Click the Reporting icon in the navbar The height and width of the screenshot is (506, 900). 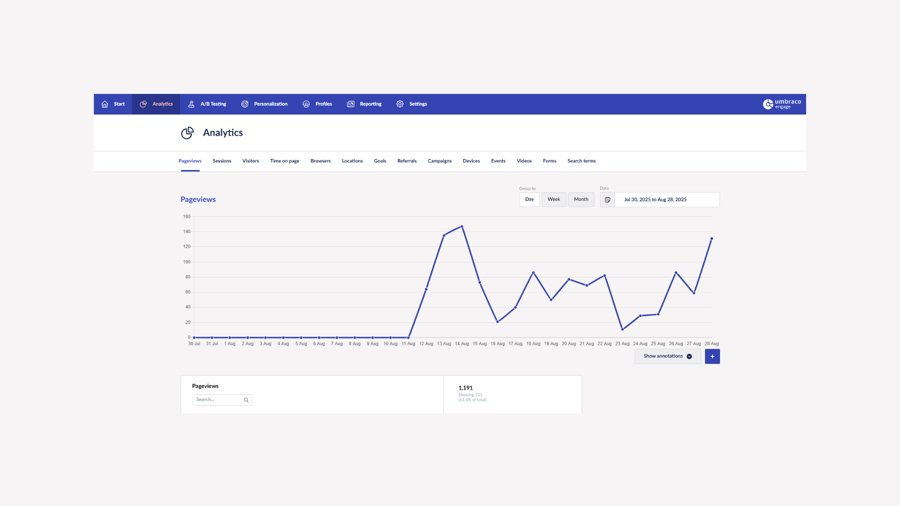pos(351,104)
